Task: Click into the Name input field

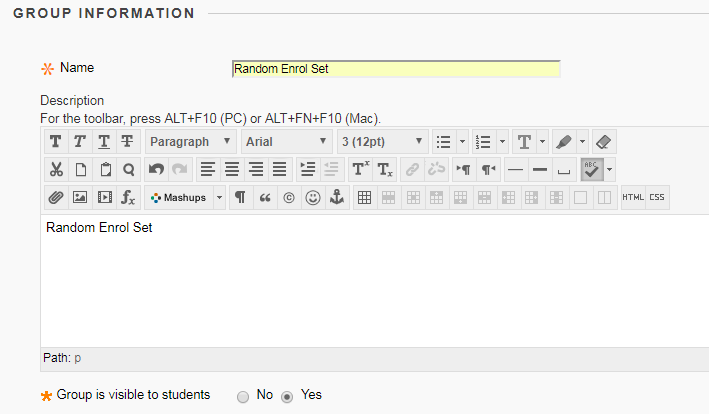Action: point(396,69)
